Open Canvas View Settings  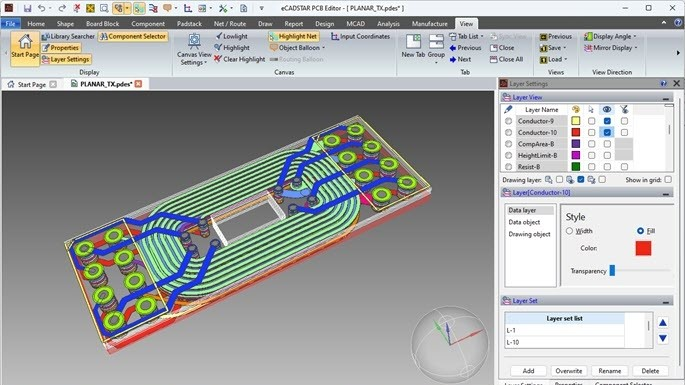[194, 49]
